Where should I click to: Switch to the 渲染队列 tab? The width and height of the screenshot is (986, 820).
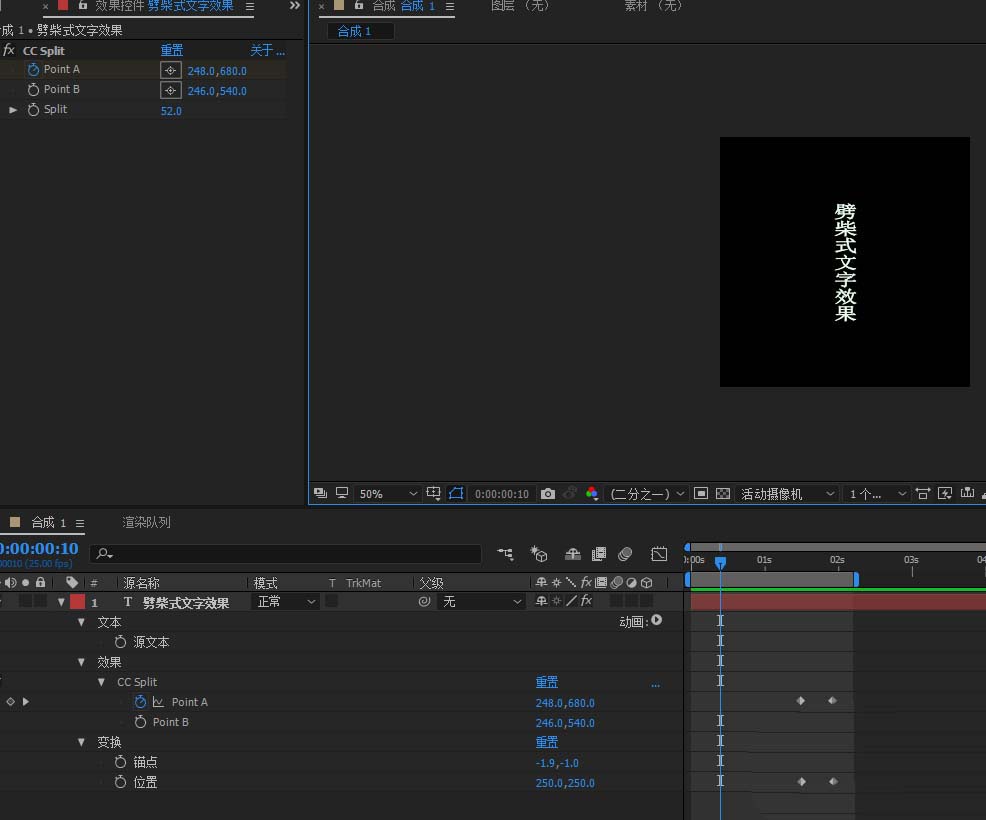[146, 522]
